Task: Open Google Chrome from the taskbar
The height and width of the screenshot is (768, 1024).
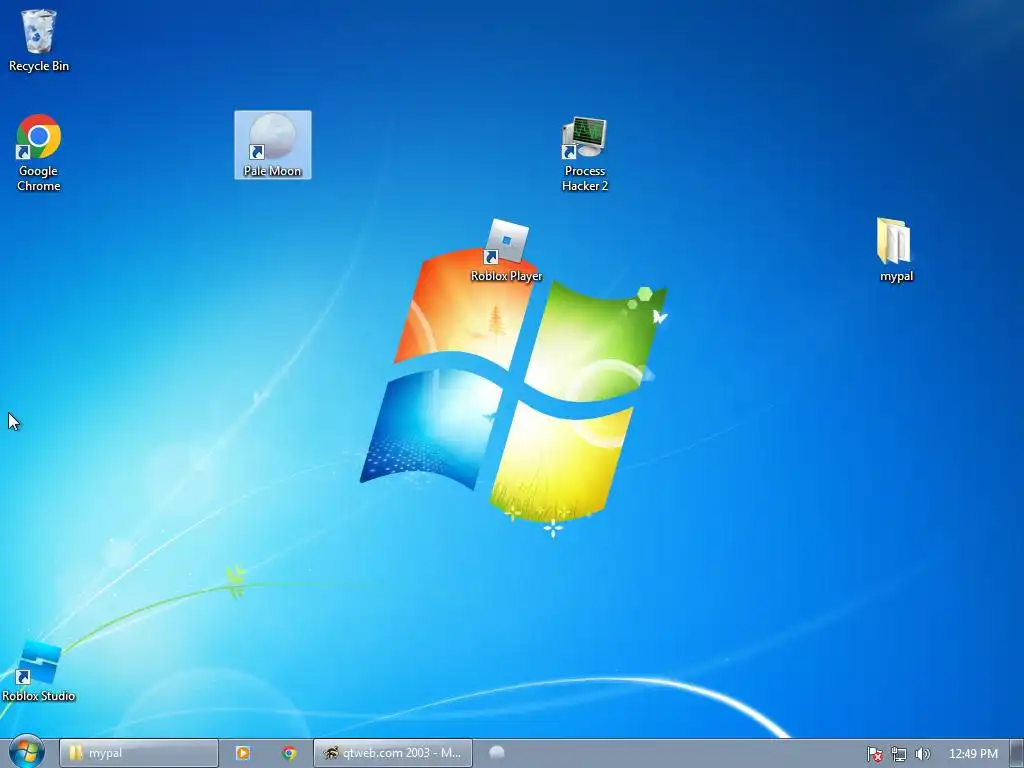Action: click(289, 753)
